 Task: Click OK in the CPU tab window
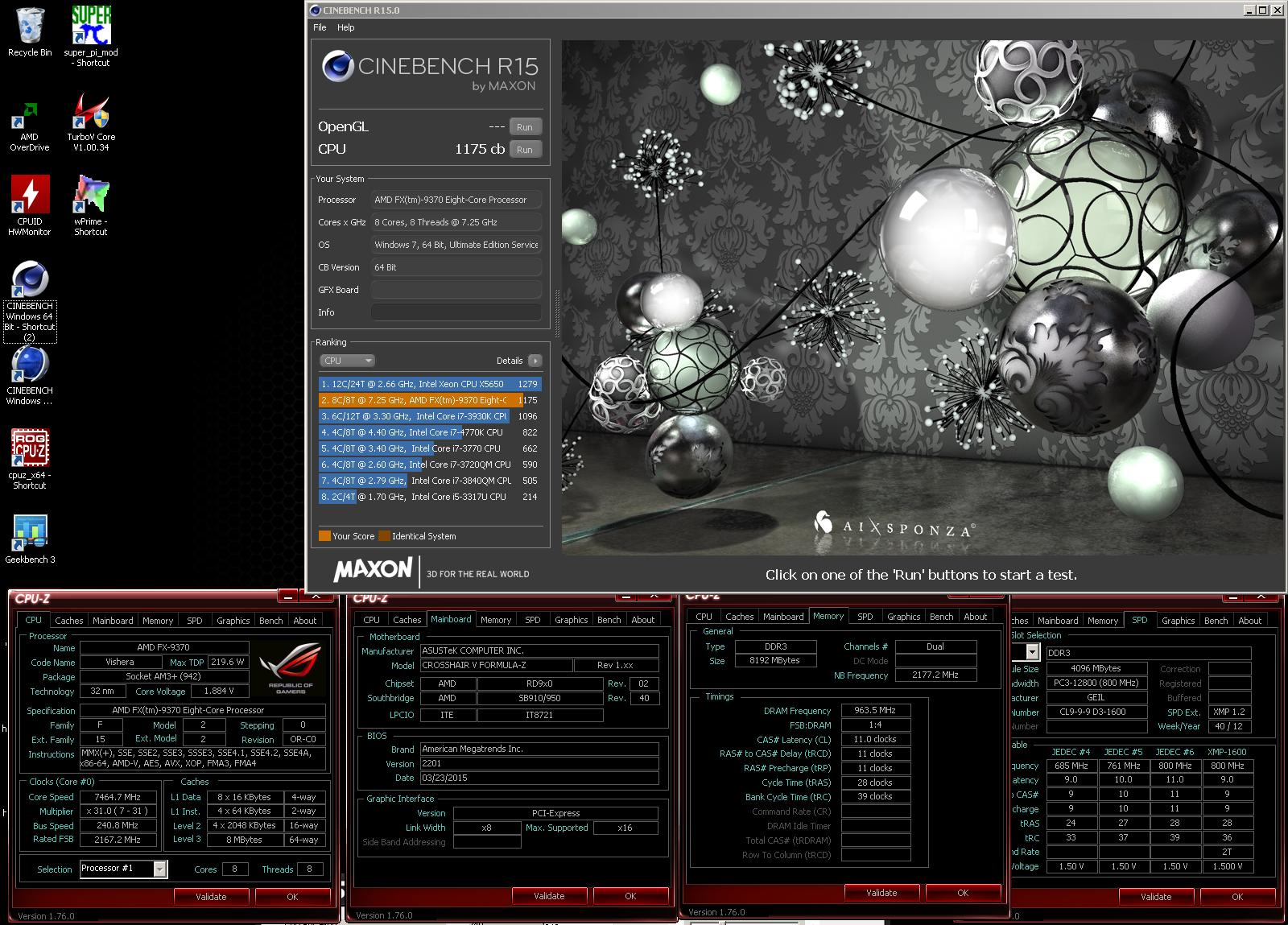293,897
